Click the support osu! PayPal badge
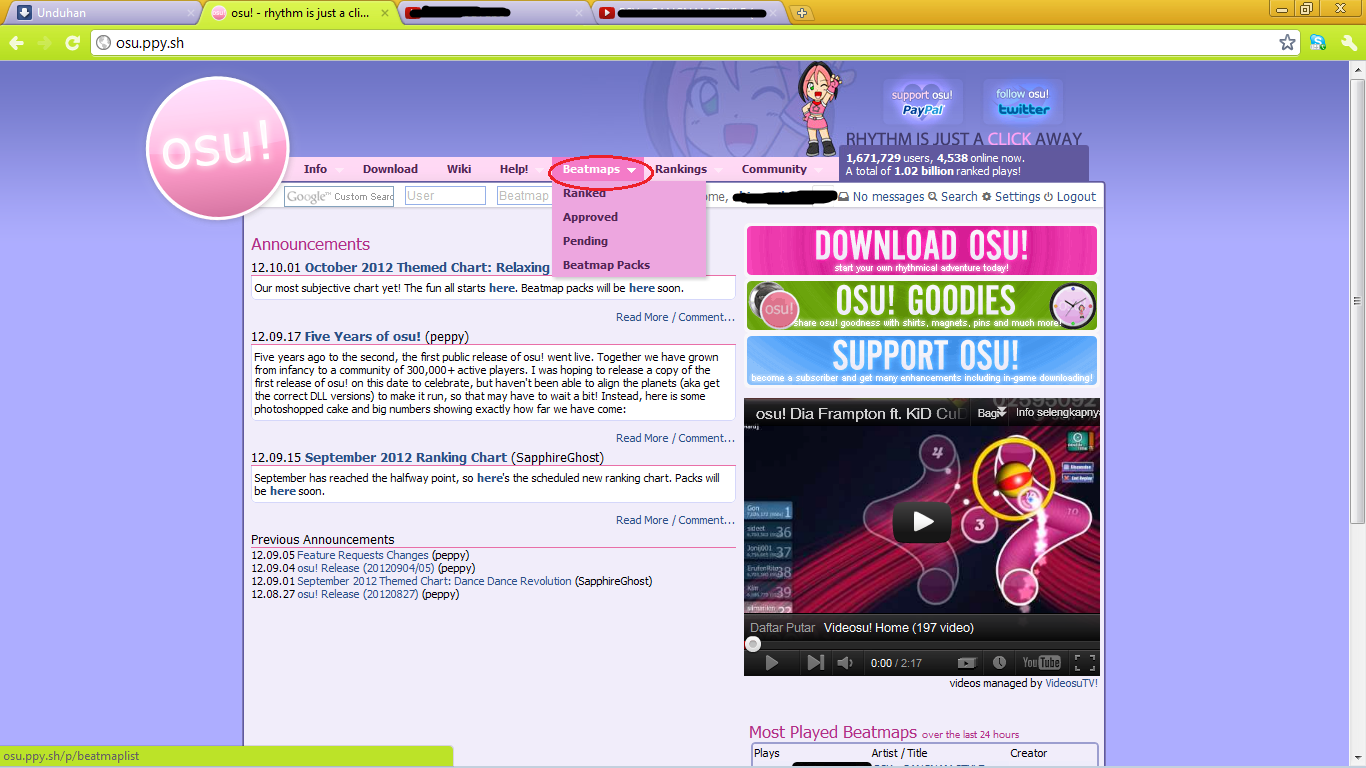Viewport: 1366px width, 768px height. 923,102
